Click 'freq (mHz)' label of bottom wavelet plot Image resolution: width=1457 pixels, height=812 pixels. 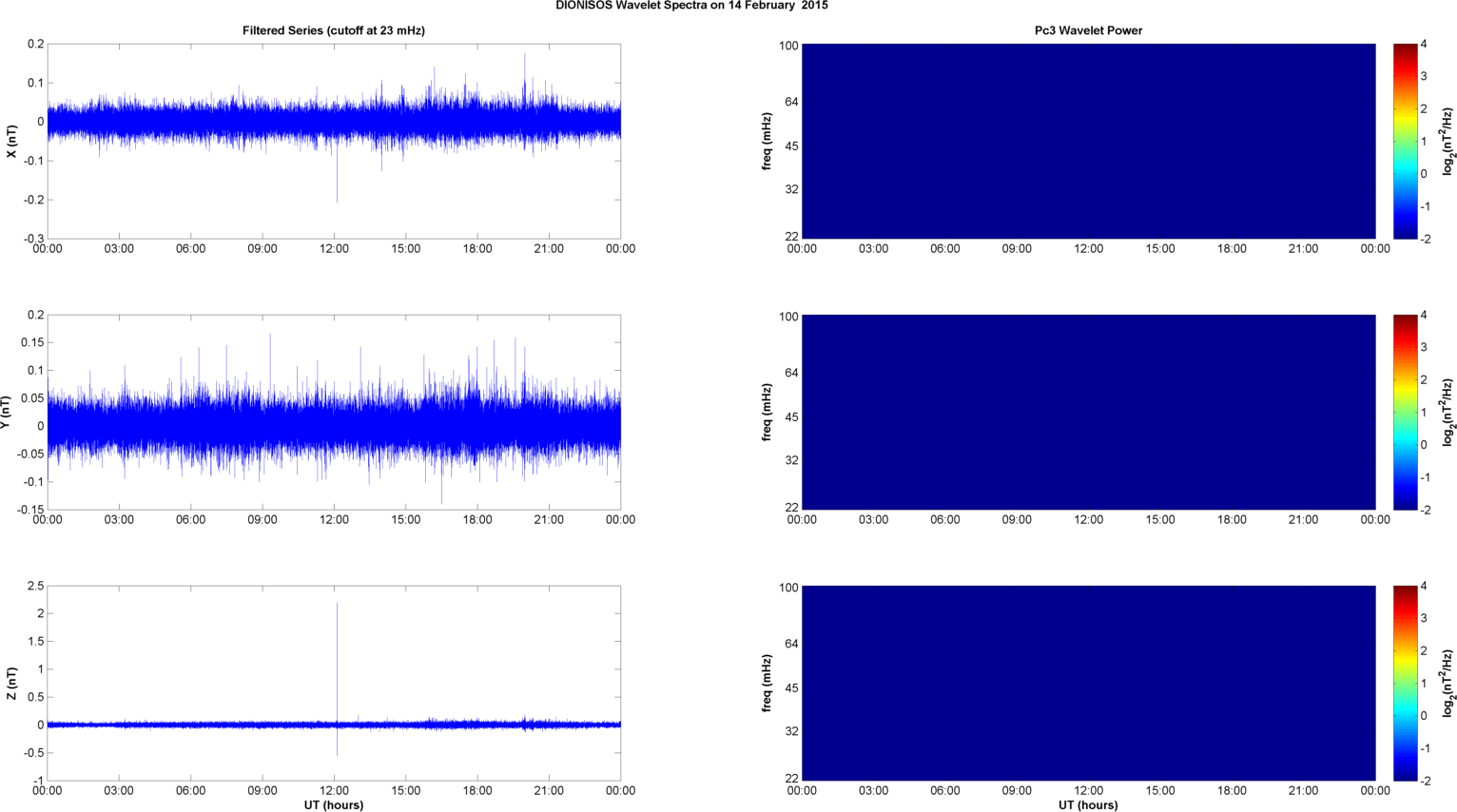click(x=767, y=684)
